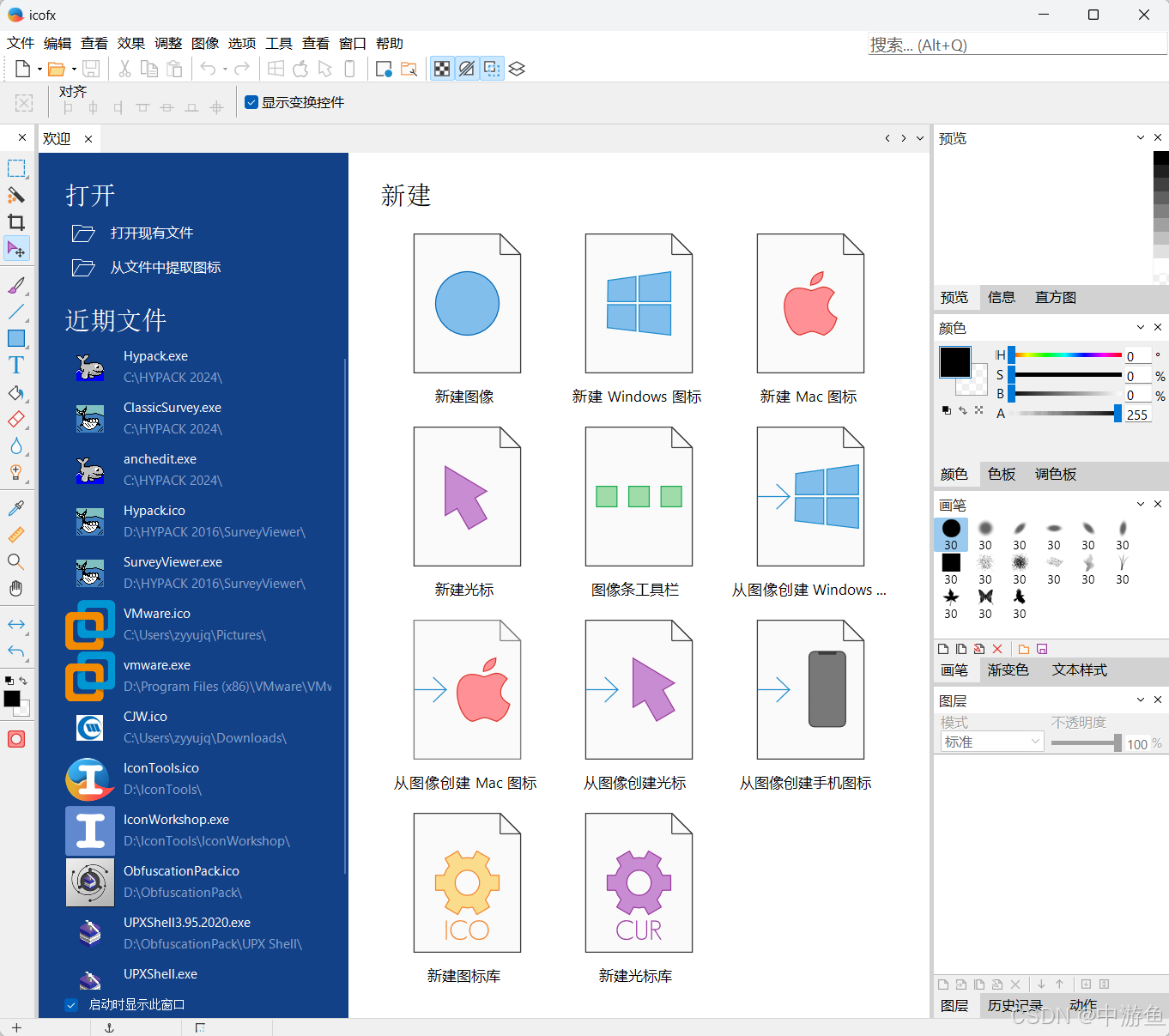Switch to the 调色板 tab

[1056, 474]
